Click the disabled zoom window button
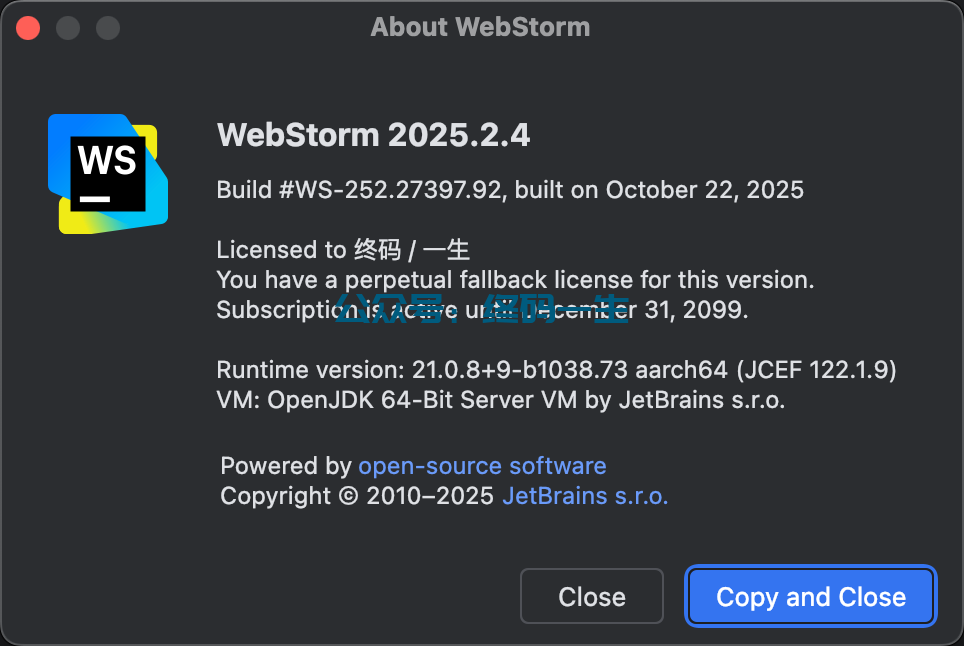The height and width of the screenshot is (646, 964). tap(107, 27)
